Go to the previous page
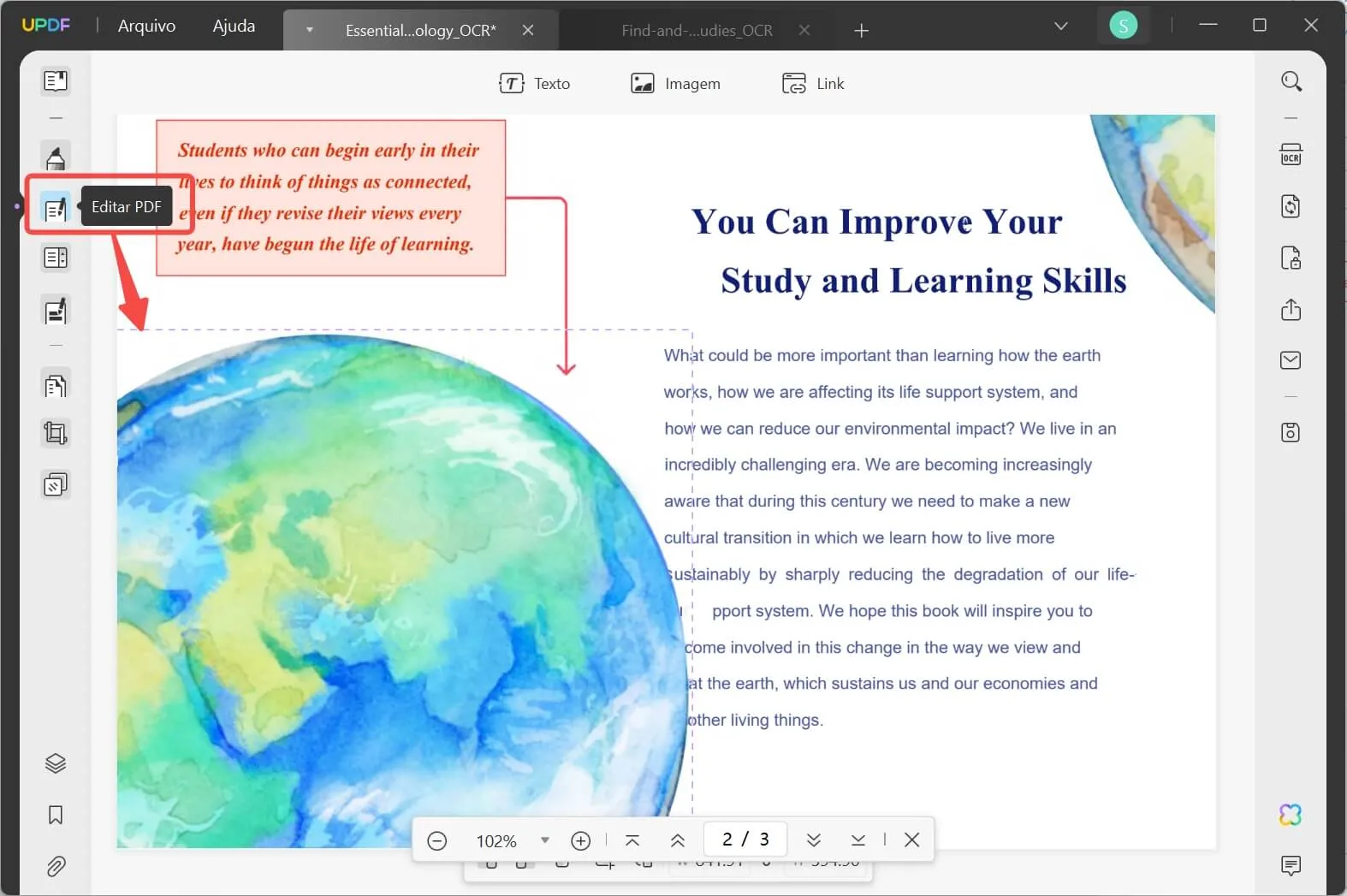 678,840
